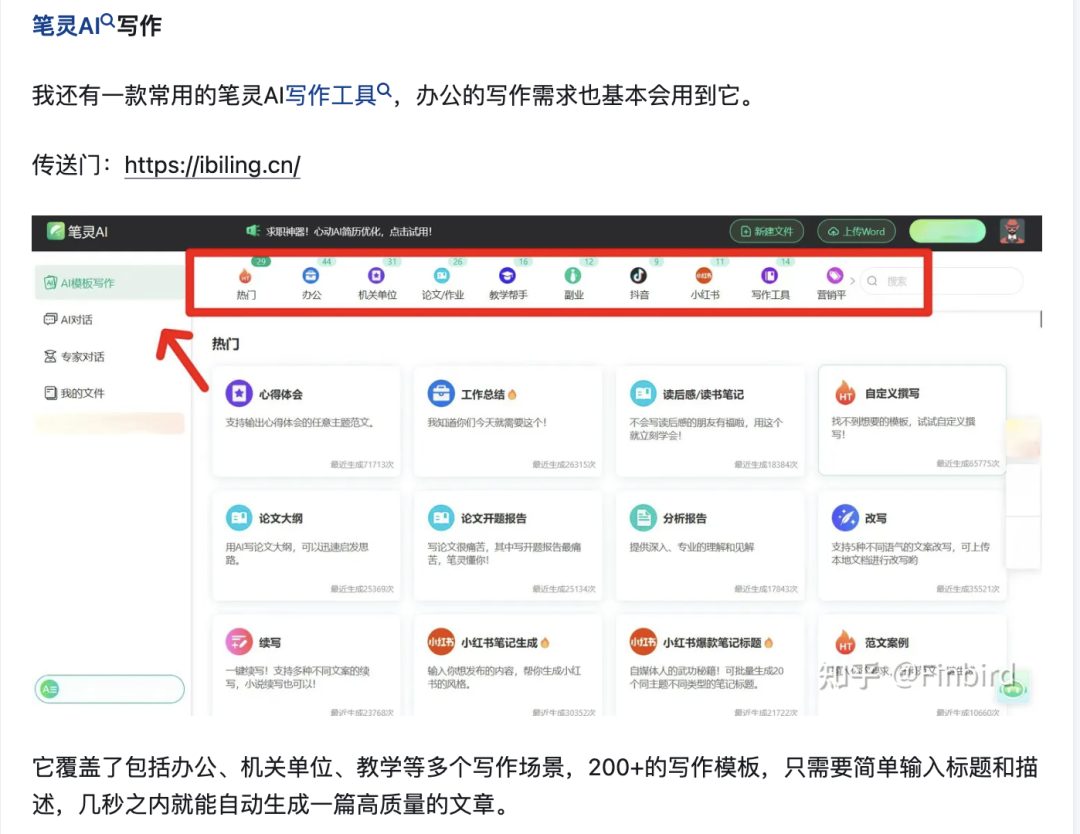The height and width of the screenshot is (834, 1080).
Task: Open the 自定义撰写 template card
Action: tap(912, 420)
